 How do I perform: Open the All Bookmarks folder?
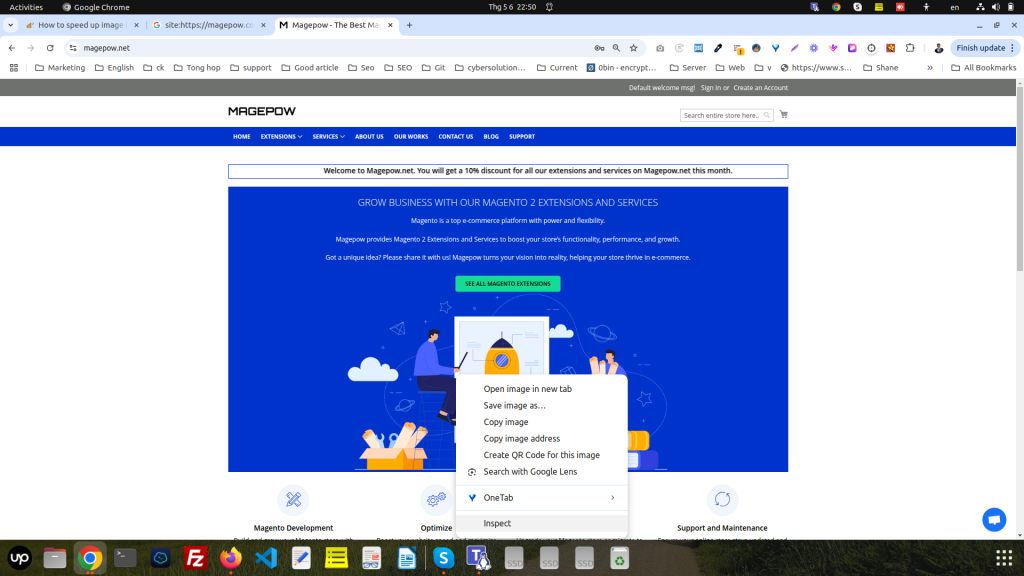coord(984,67)
